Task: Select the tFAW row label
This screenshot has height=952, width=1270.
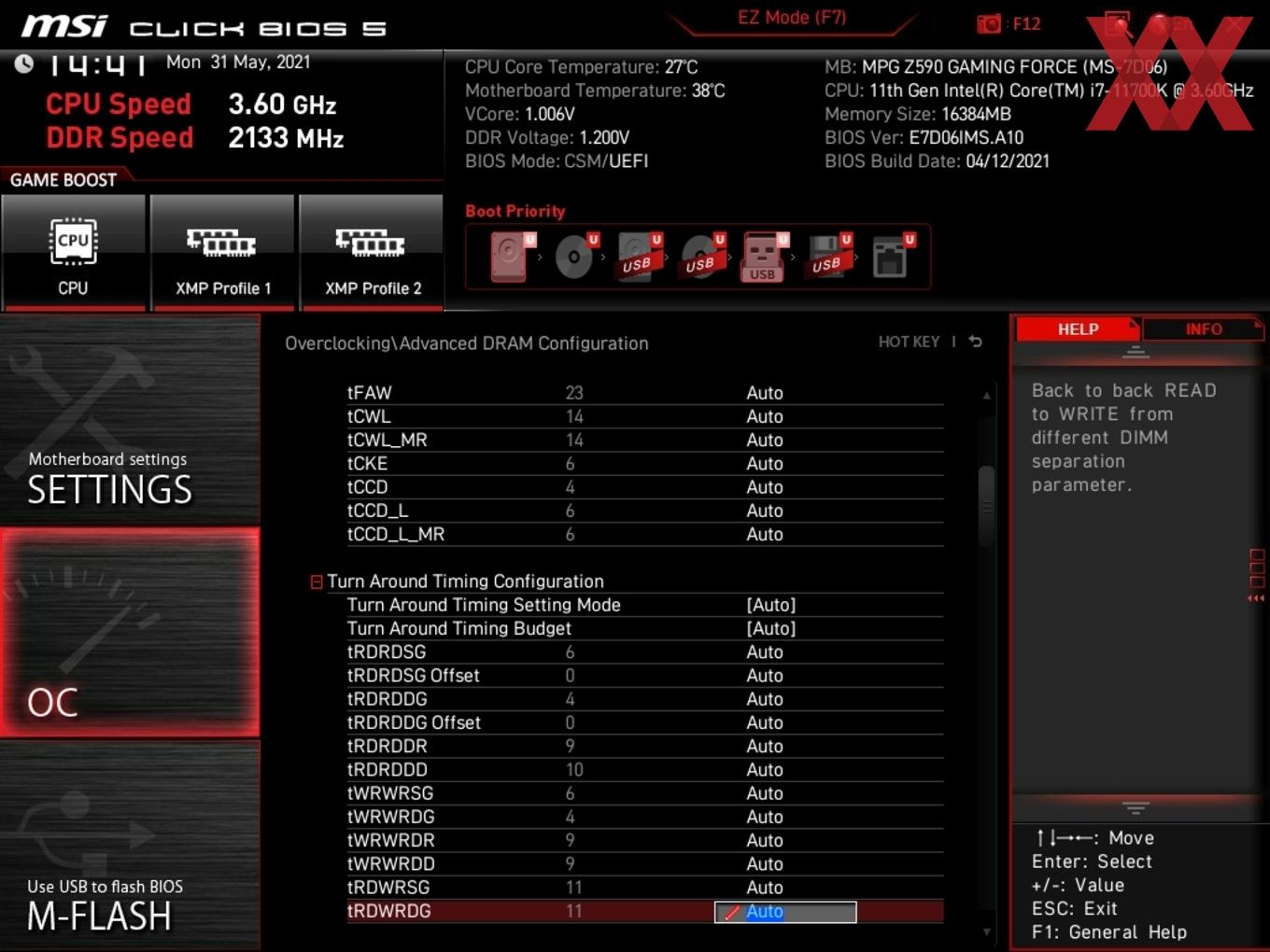Action: click(370, 393)
